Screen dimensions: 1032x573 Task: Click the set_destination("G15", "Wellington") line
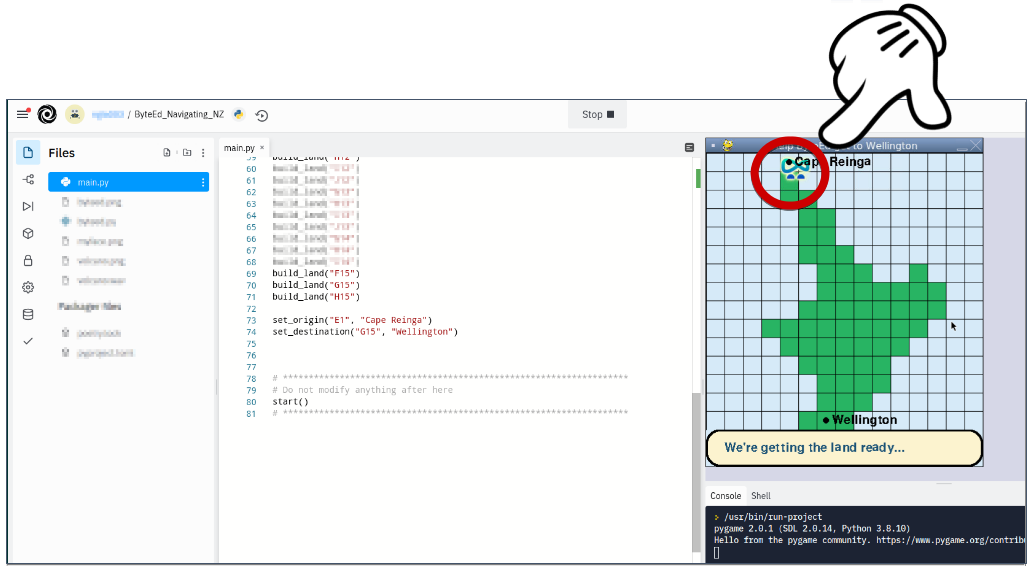click(x=365, y=332)
